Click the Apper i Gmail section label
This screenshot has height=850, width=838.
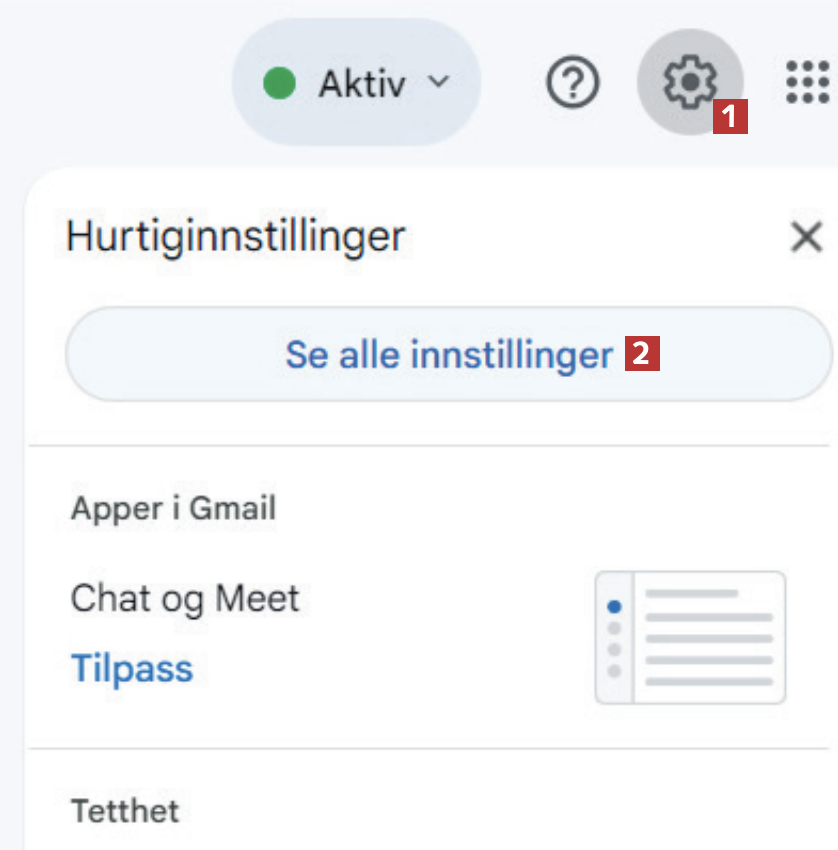tap(173, 508)
